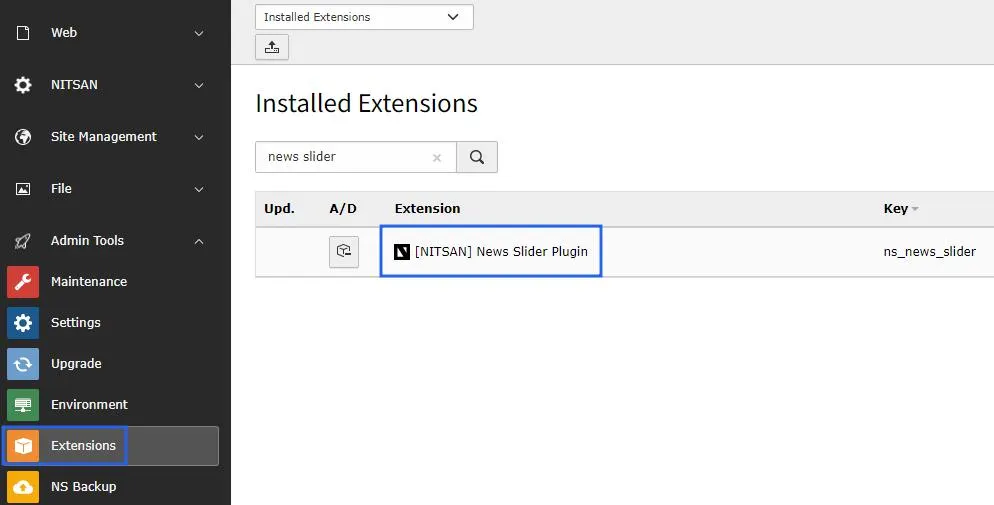Expand the Web module chevron
This screenshot has width=994, height=505.
[x=199, y=34]
